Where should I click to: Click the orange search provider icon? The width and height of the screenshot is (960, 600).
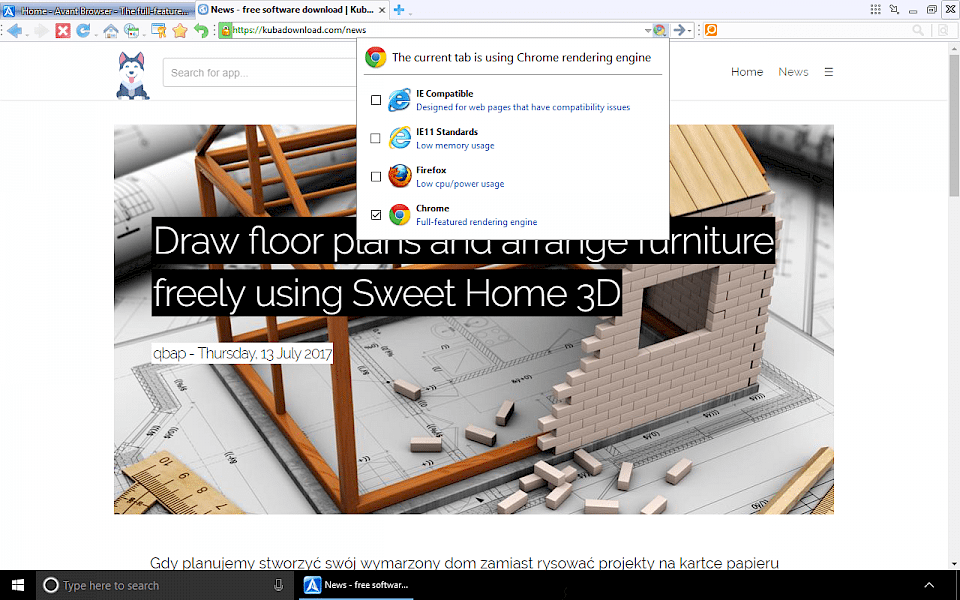(x=711, y=30)
